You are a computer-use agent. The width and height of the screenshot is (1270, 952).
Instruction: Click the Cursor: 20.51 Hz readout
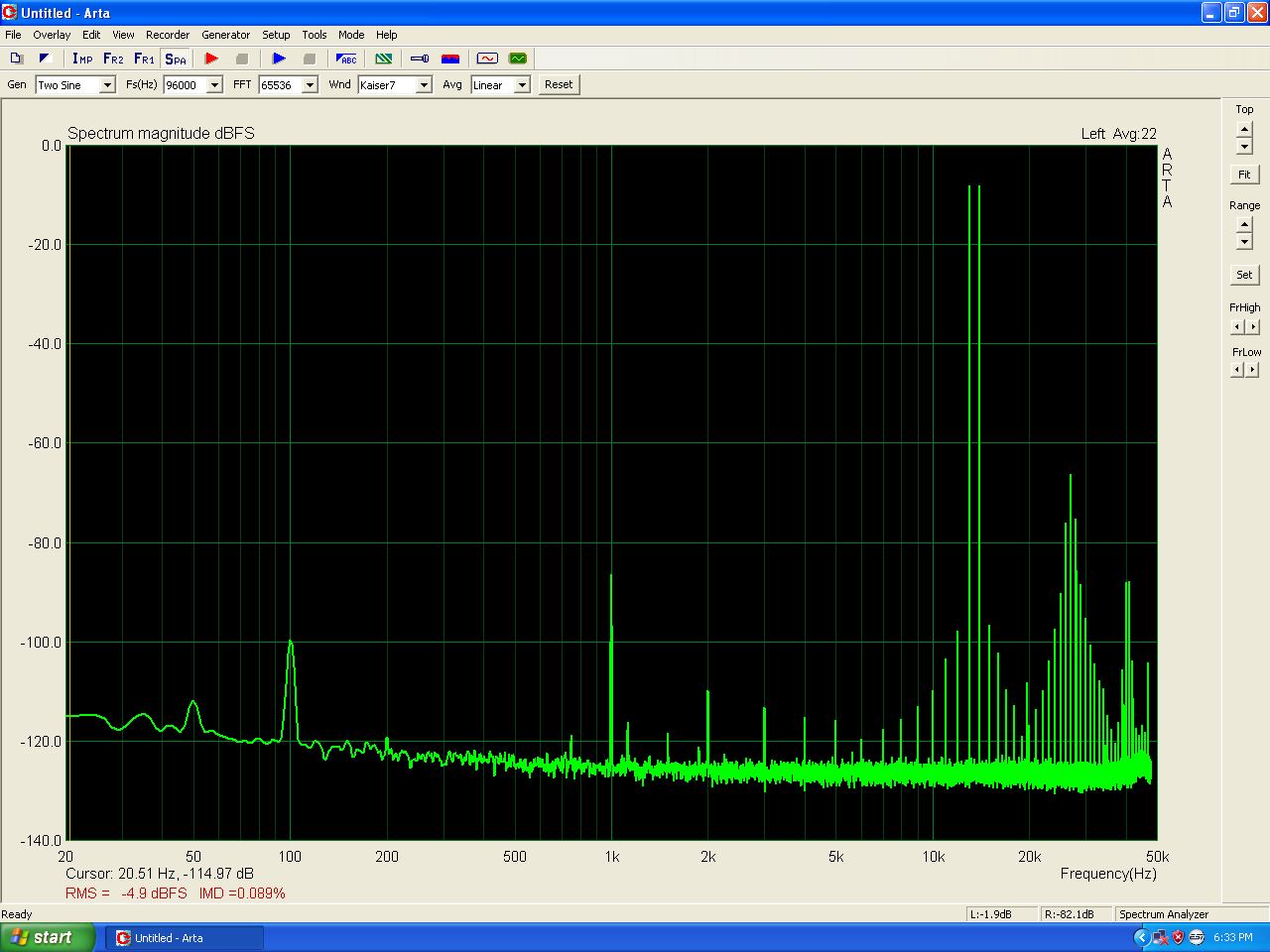(160, 874)
